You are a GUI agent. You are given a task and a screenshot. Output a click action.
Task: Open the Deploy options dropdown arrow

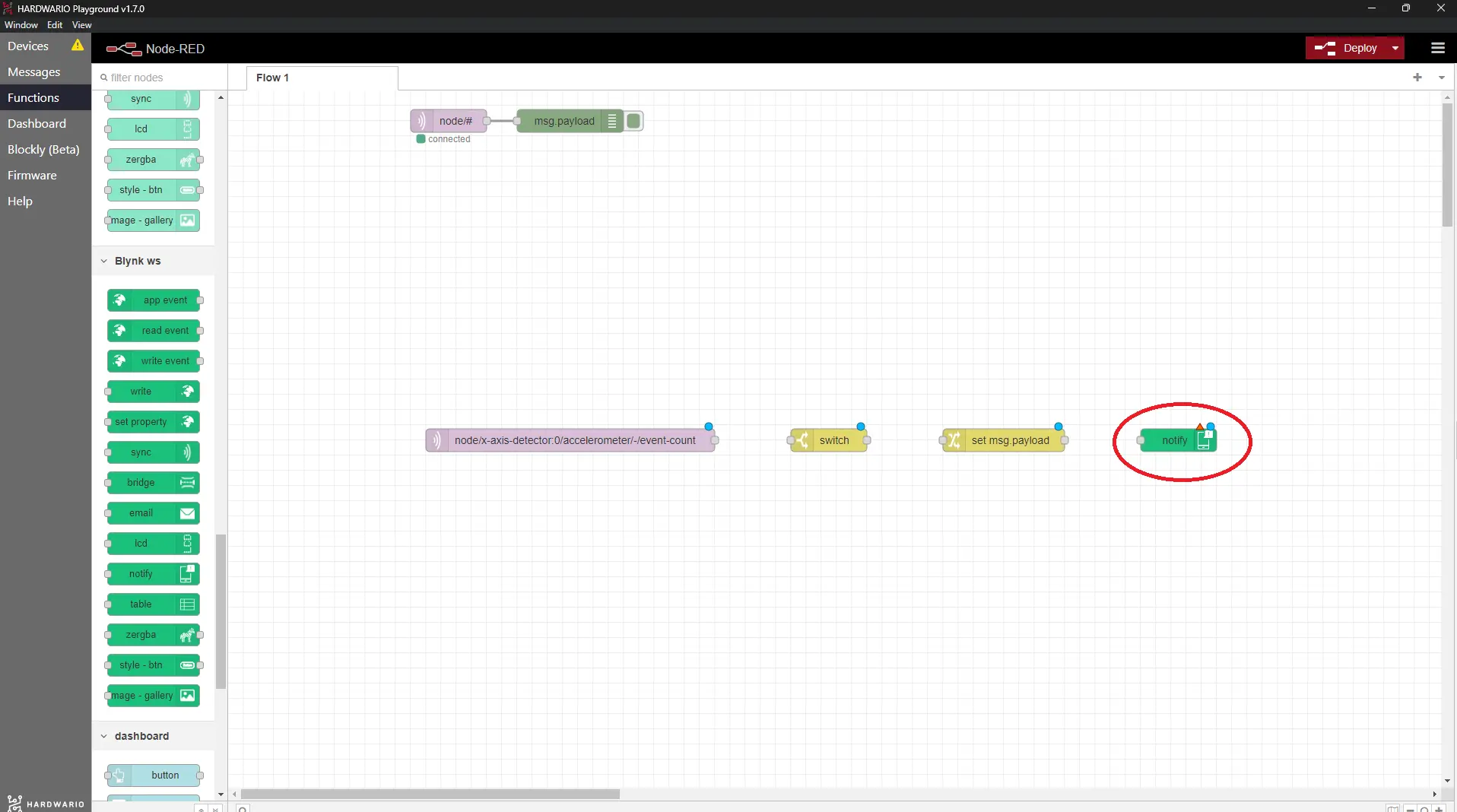[1395, 48]
